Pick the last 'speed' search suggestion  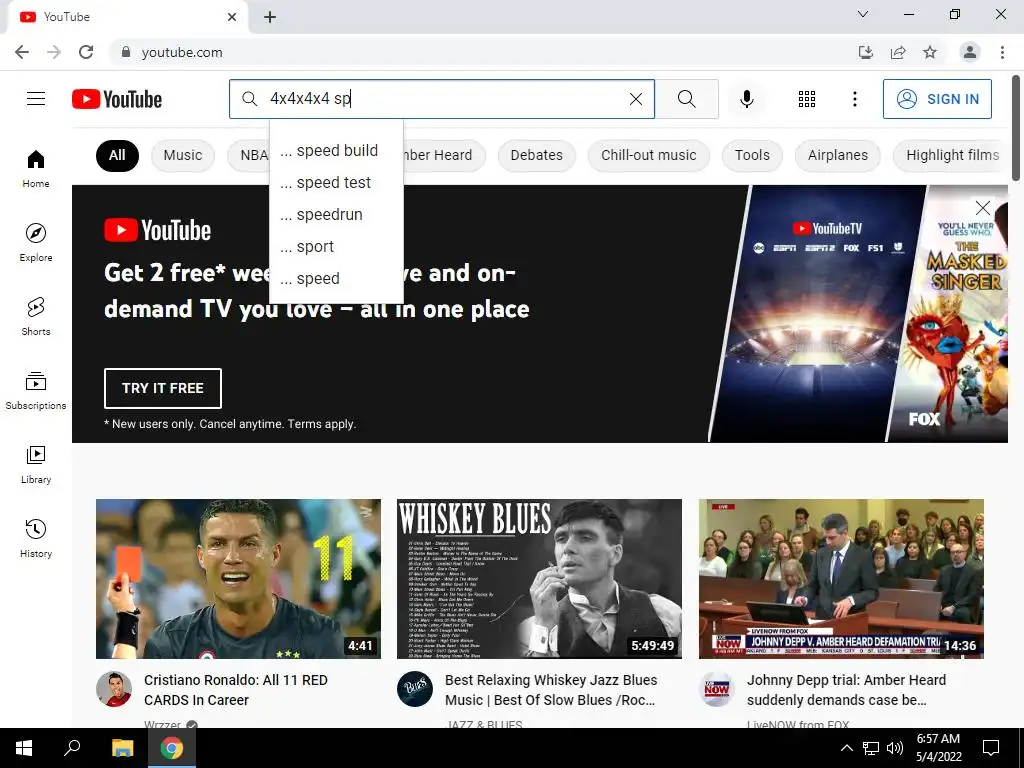click(x=336, y=278)
